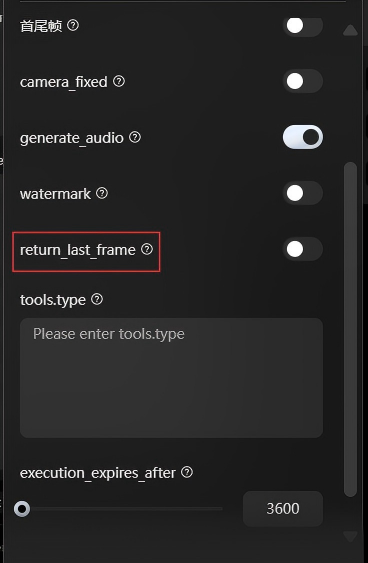The height and width of the screenshot is (563, 368).
Task: Click the help icon beside 首尾帧
Action: click(73, 25)
